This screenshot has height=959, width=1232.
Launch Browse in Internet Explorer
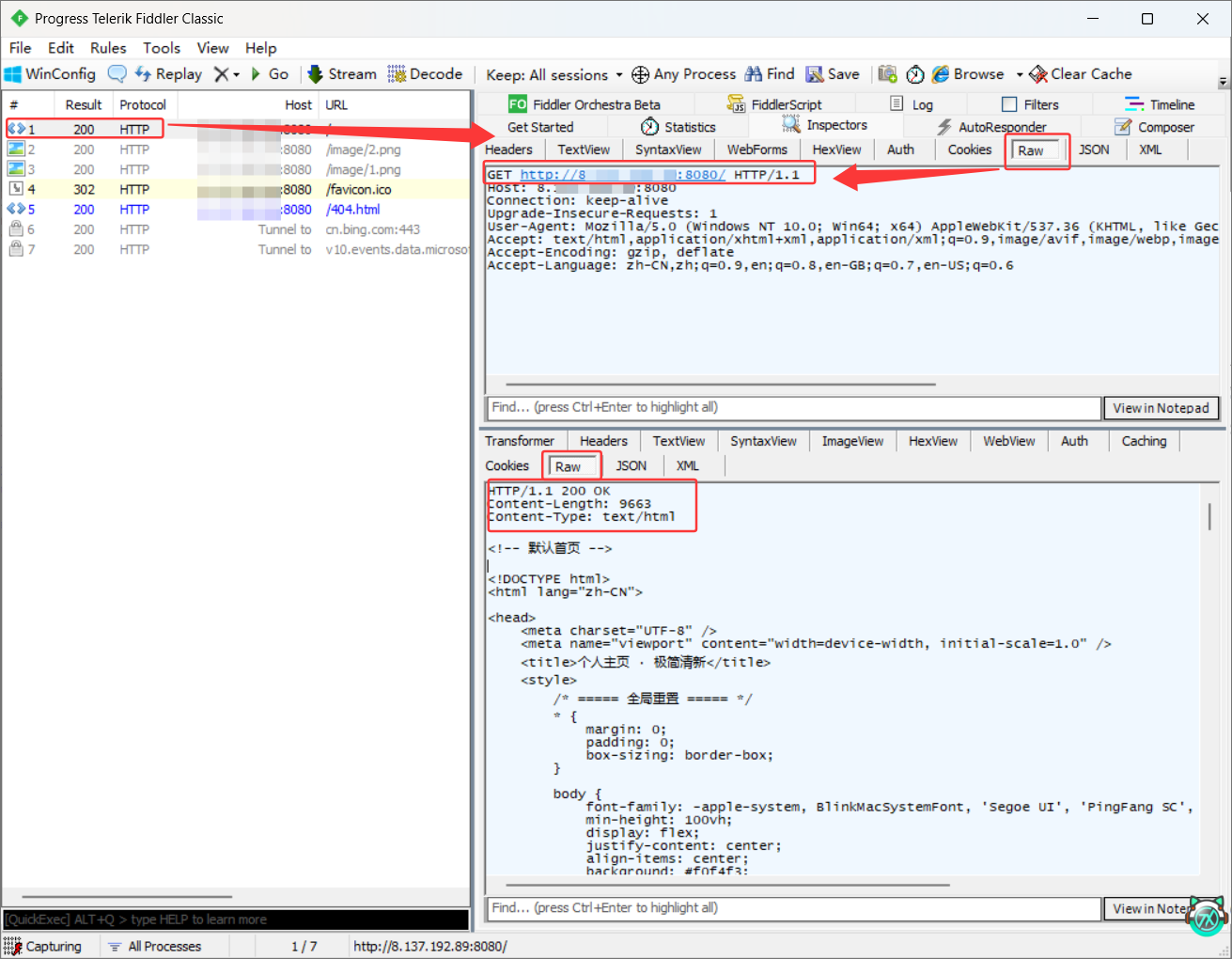[968, 74]
